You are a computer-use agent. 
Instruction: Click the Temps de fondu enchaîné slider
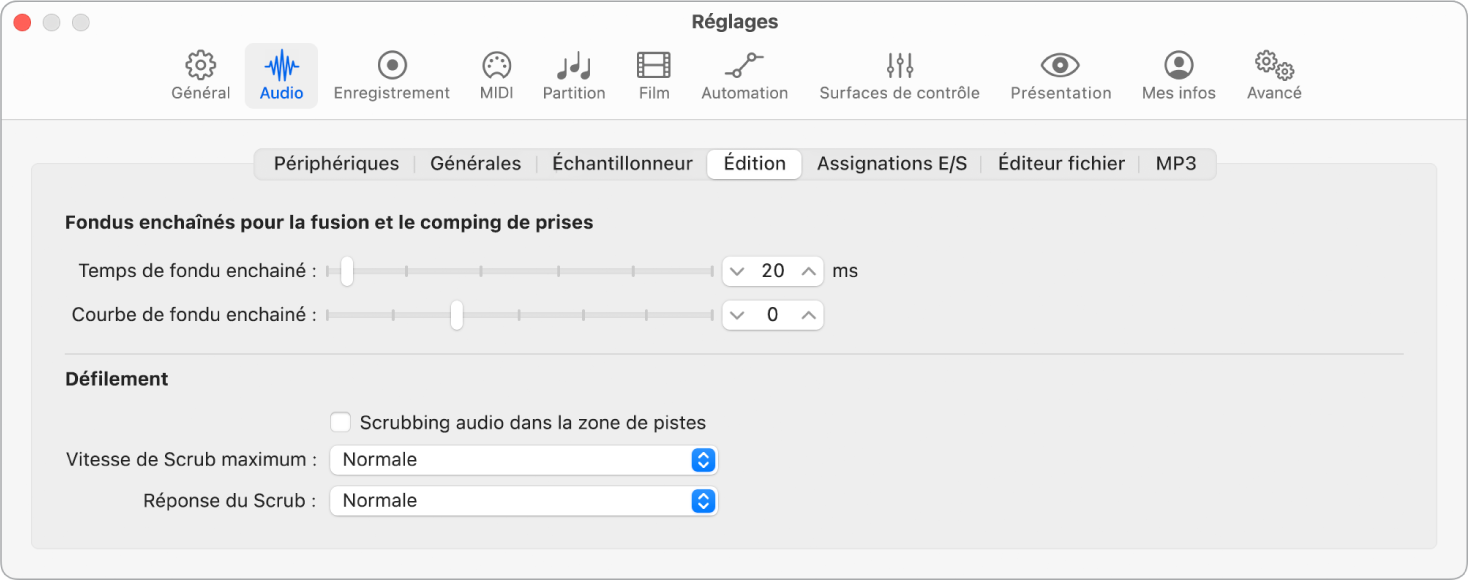coord(520,271)
